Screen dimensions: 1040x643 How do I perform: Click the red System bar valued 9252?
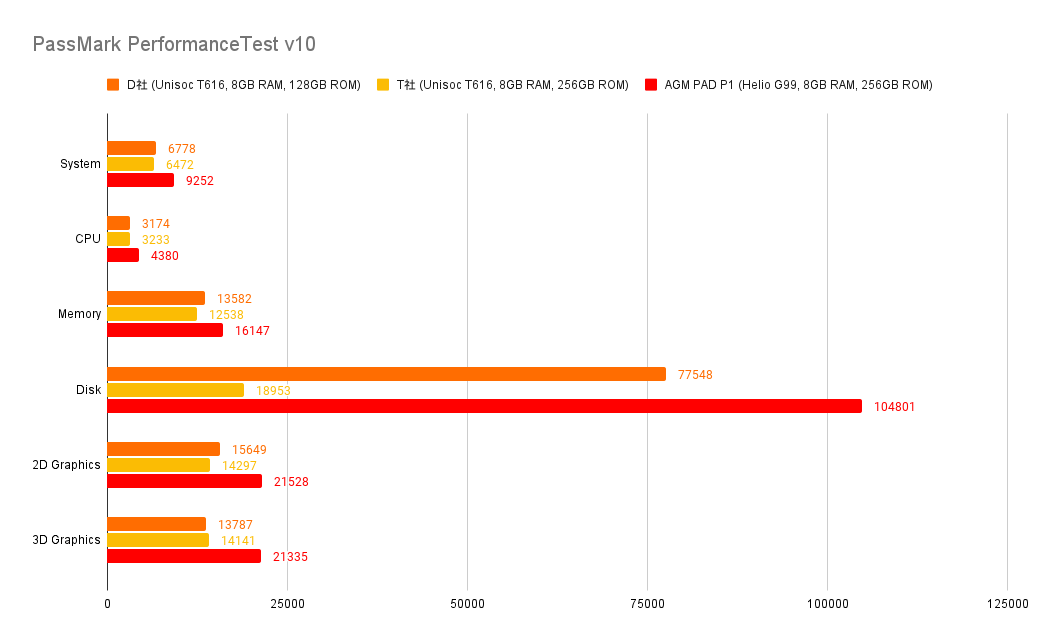pyautogui.click(x=140, y=180)
